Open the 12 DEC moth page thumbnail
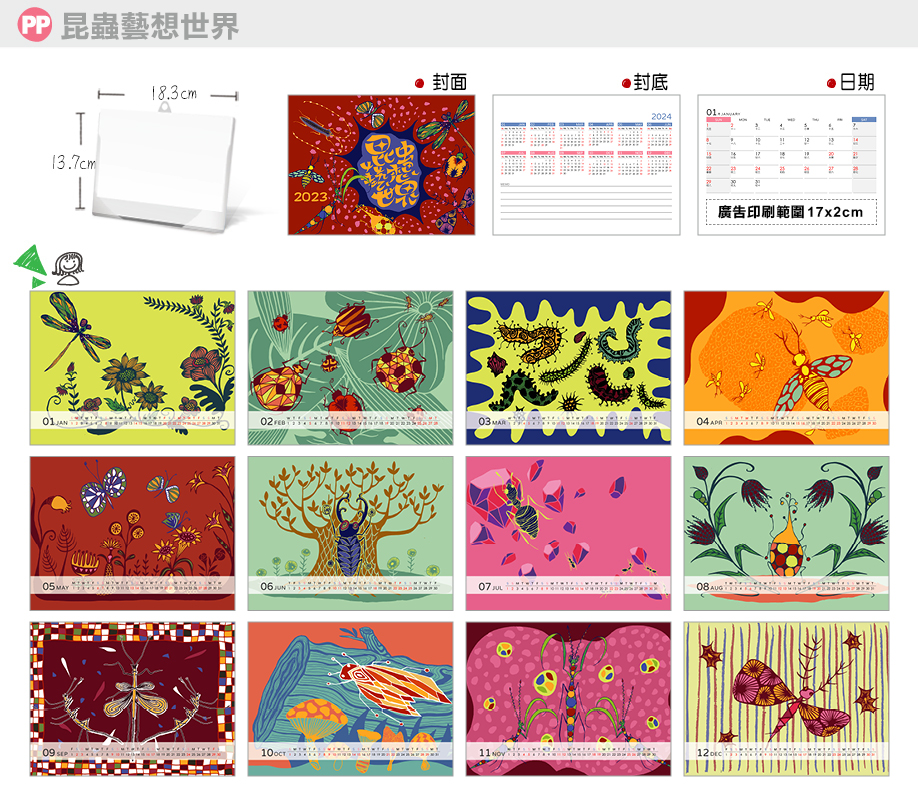 point(786,699)
